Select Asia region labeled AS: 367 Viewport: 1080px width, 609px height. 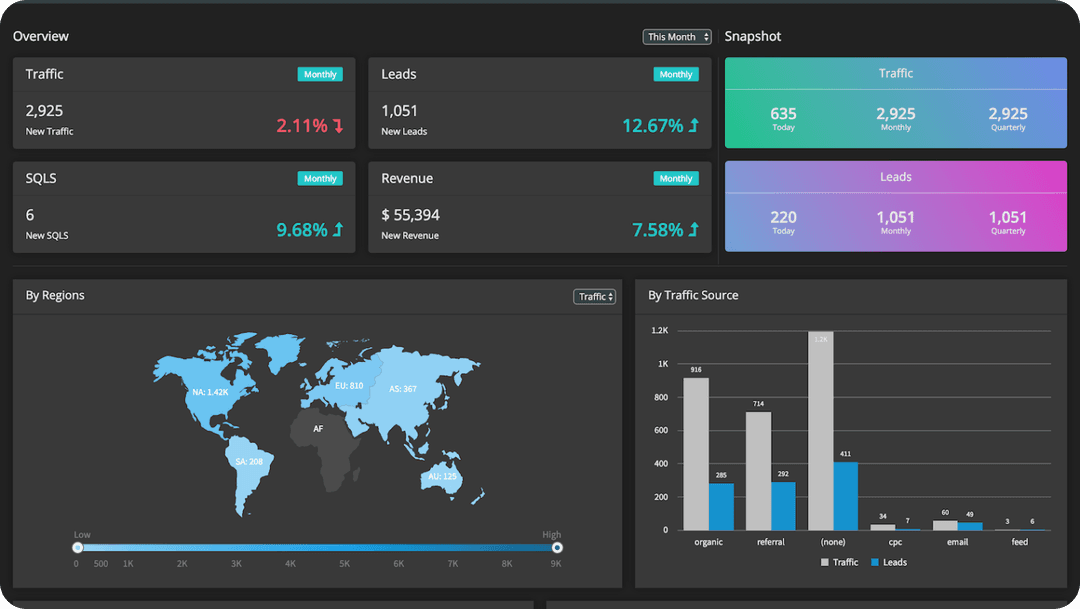pyautogui.click(x=403, y=389)
